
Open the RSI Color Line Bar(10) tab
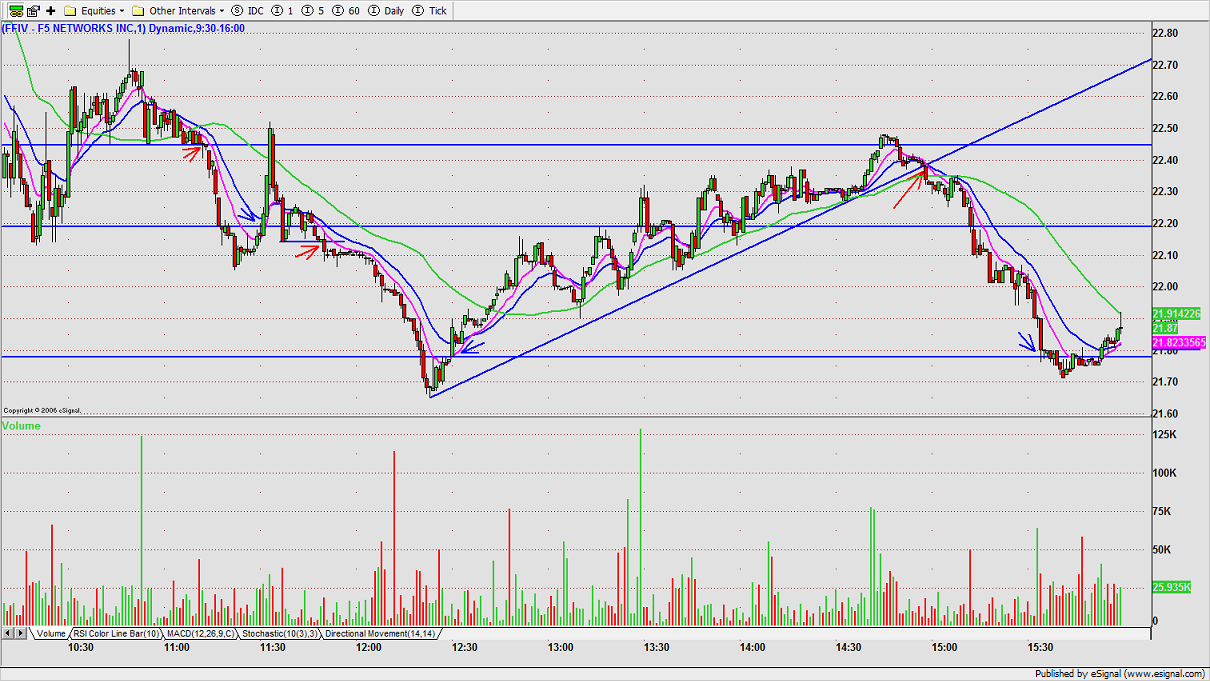click(x=116, y=634)
